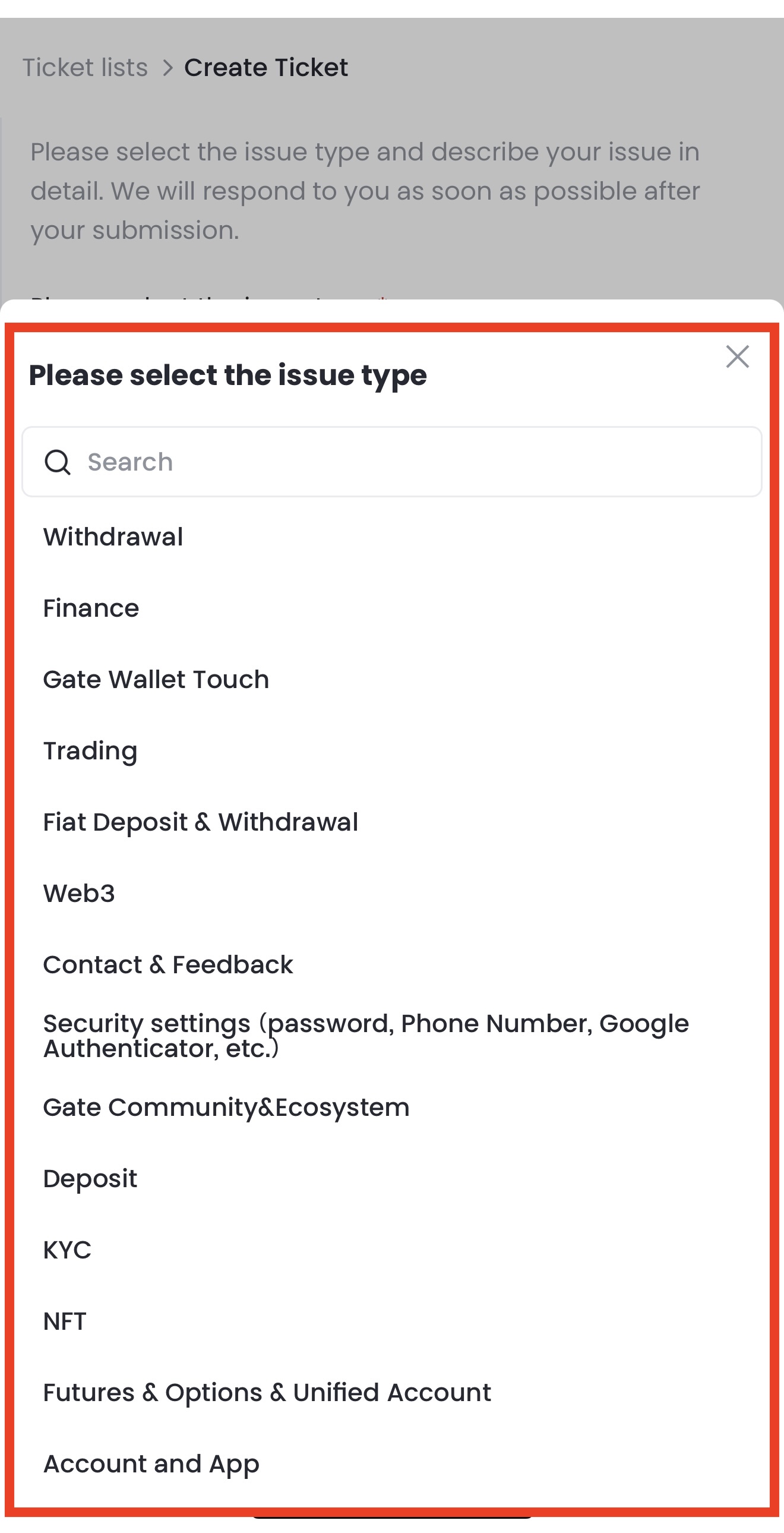Go back to Ticket lists
Image resolution: width=784 pixels, height=1533 pixels.
[x=85, y=68]
